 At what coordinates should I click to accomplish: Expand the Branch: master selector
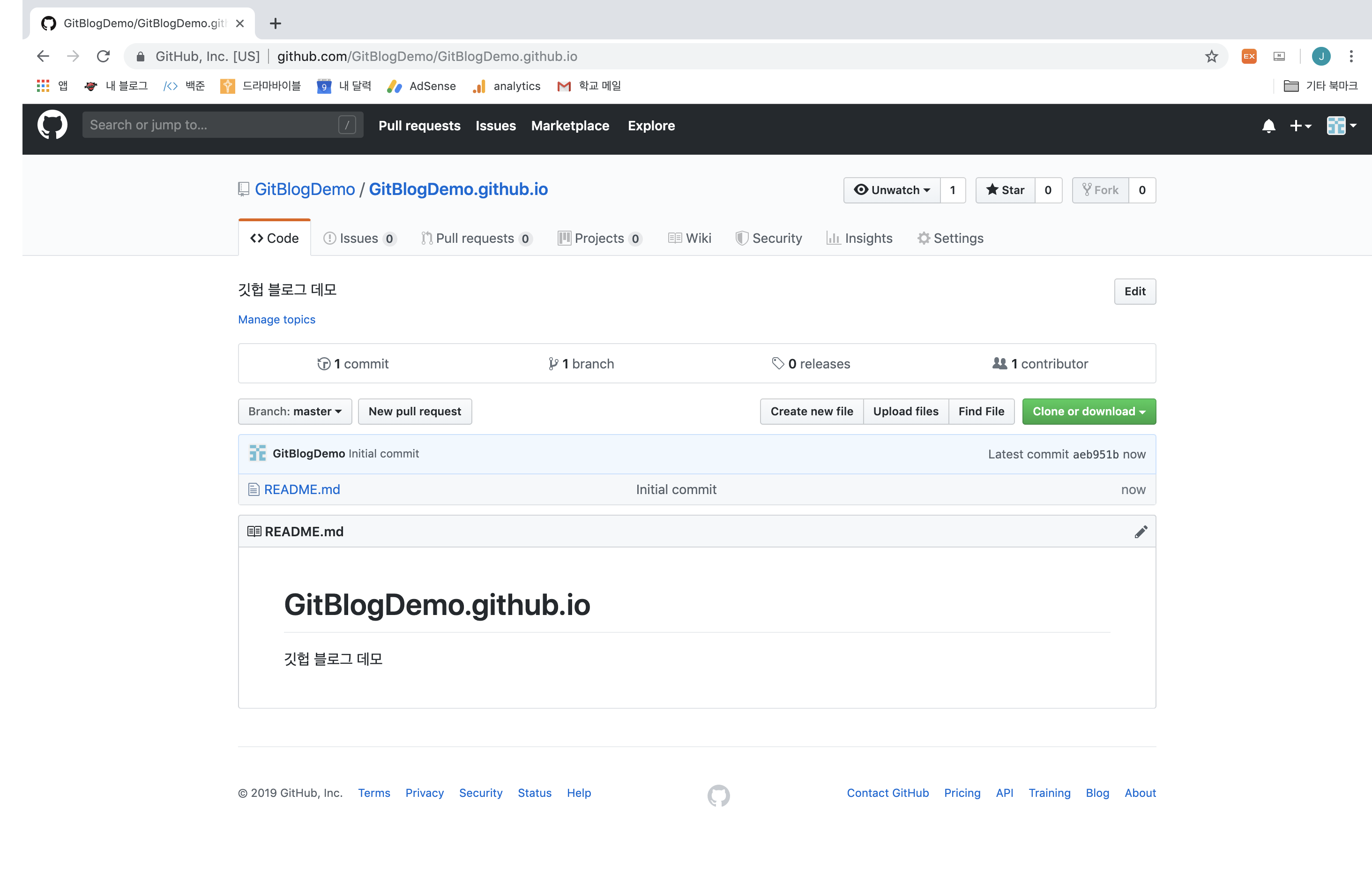[295, 411]
